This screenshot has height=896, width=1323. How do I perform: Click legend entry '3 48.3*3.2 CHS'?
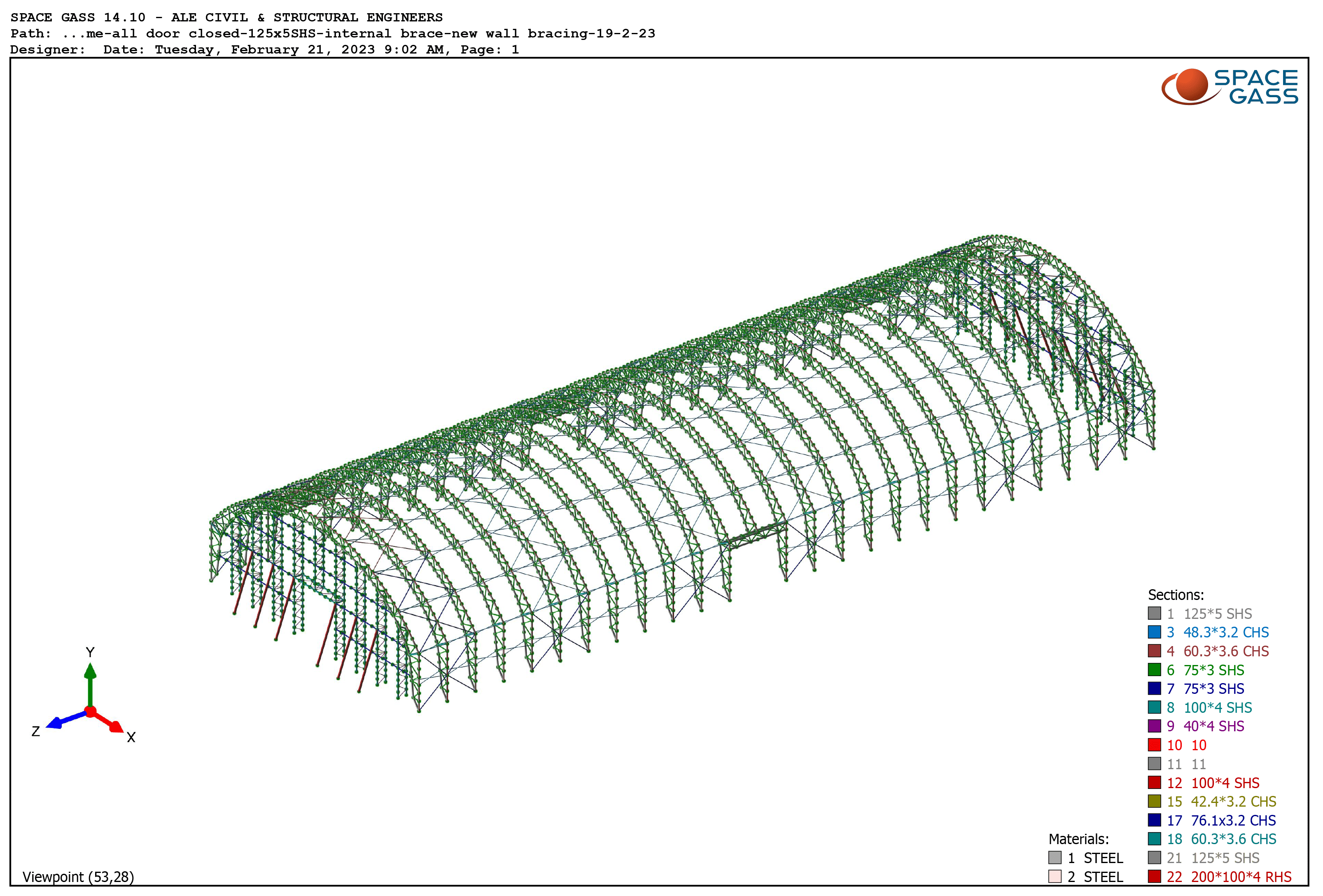click(1218, 632)
